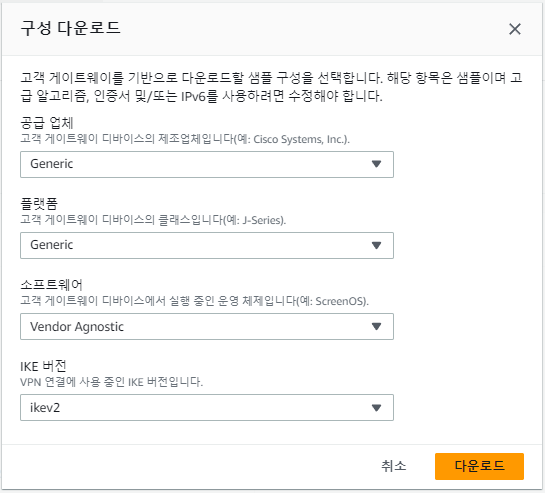Click the ScreenOS example hint text

click(340, 301)
